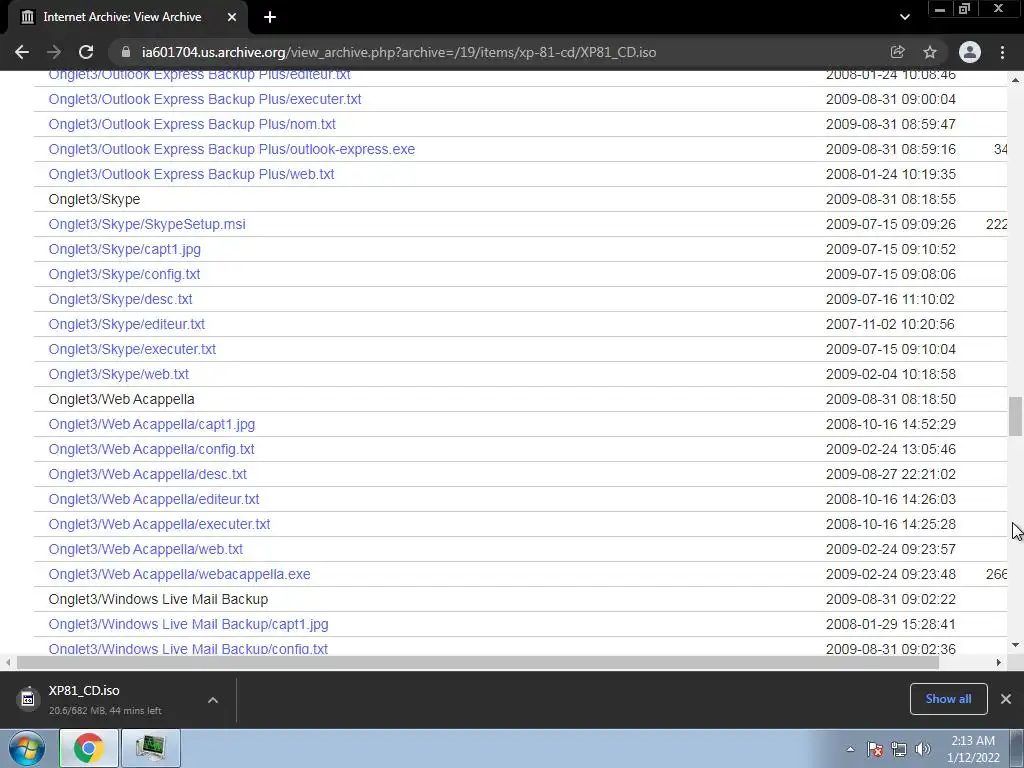
Task: Click Show all downloads button
Action: click(948, 699)
